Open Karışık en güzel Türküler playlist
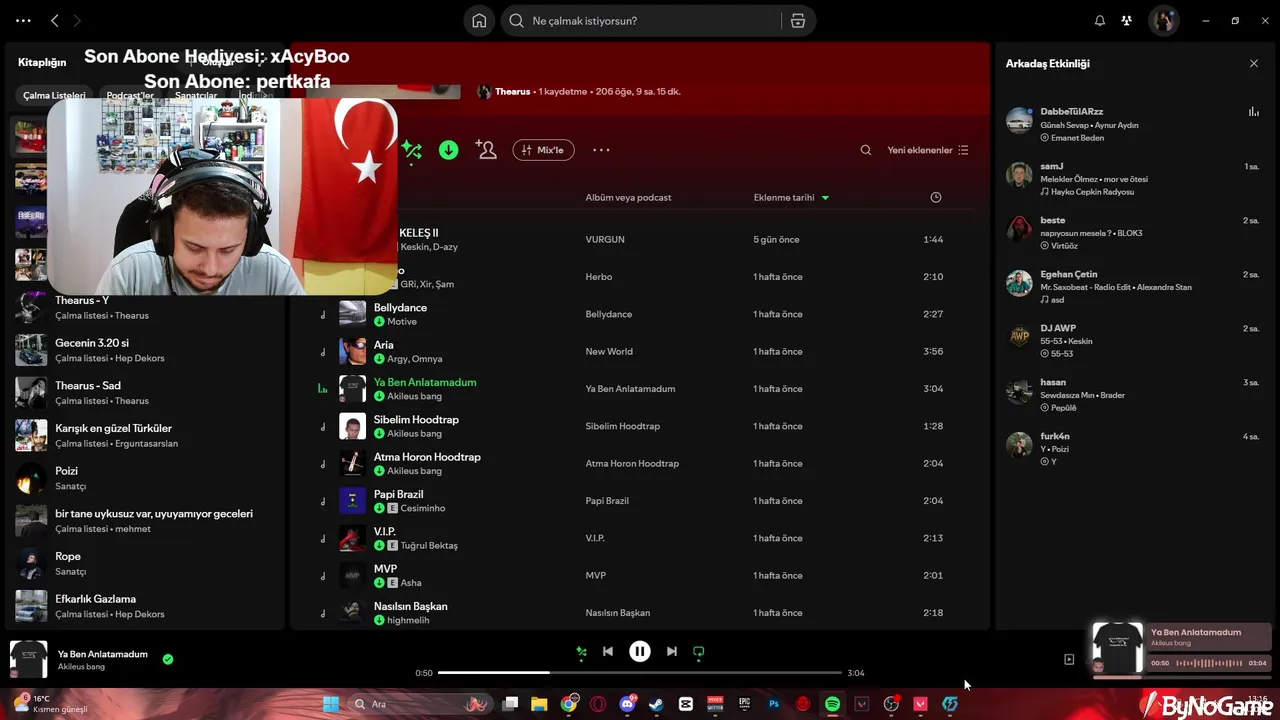The height and width of the screenshot is (720, 1280). [x=145, y=435]
